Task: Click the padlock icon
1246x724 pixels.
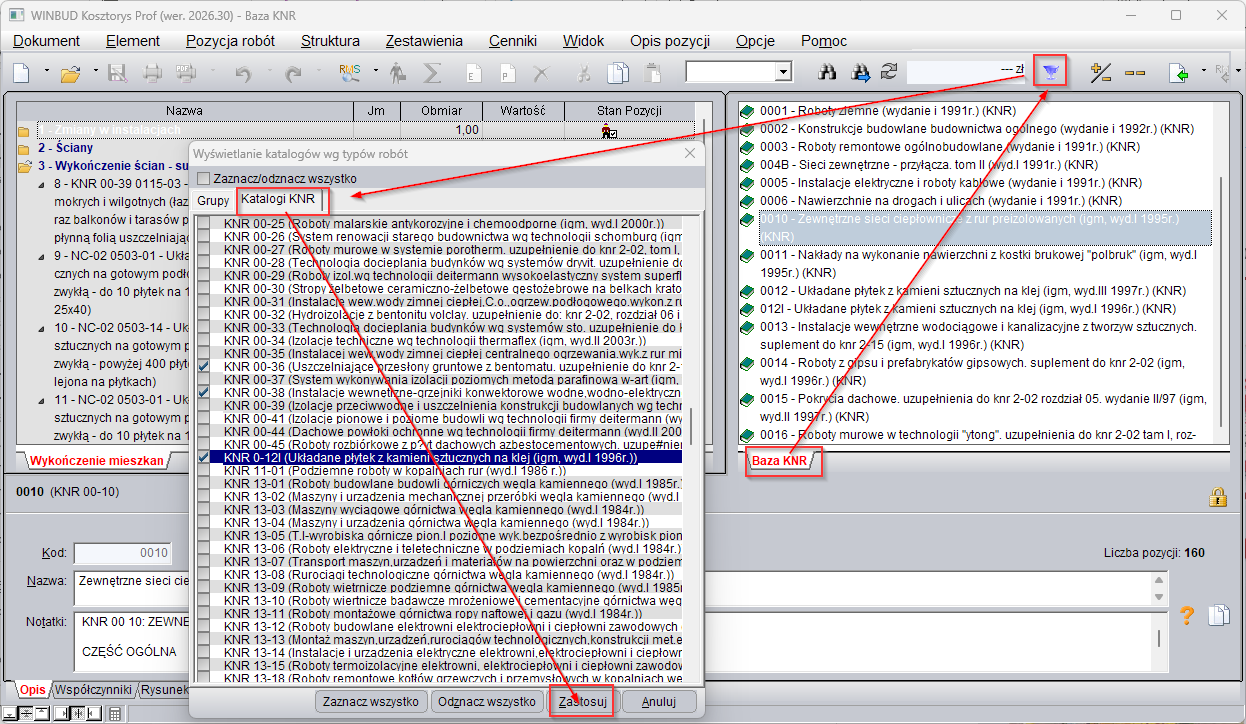Action: click(1218, 496)
